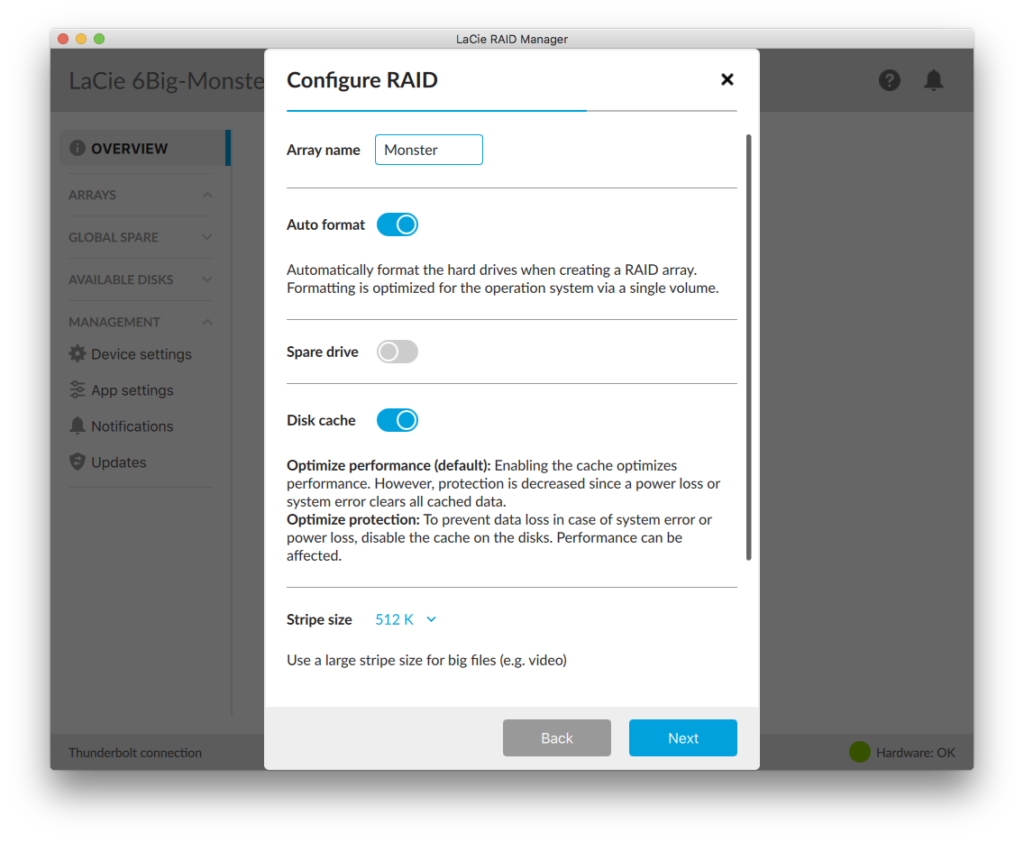Viewport: 1024px width, 842px height.
Task: Click the dialog vertical scrollbar
Action: coord(748,347)
